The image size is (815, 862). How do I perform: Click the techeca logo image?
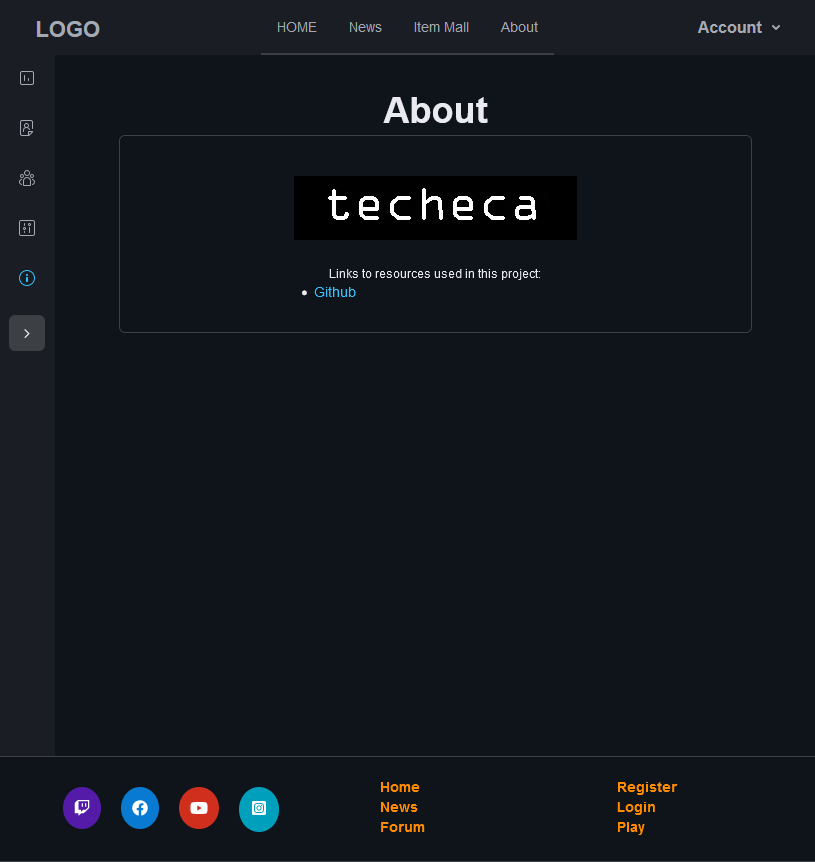point(435,208)
